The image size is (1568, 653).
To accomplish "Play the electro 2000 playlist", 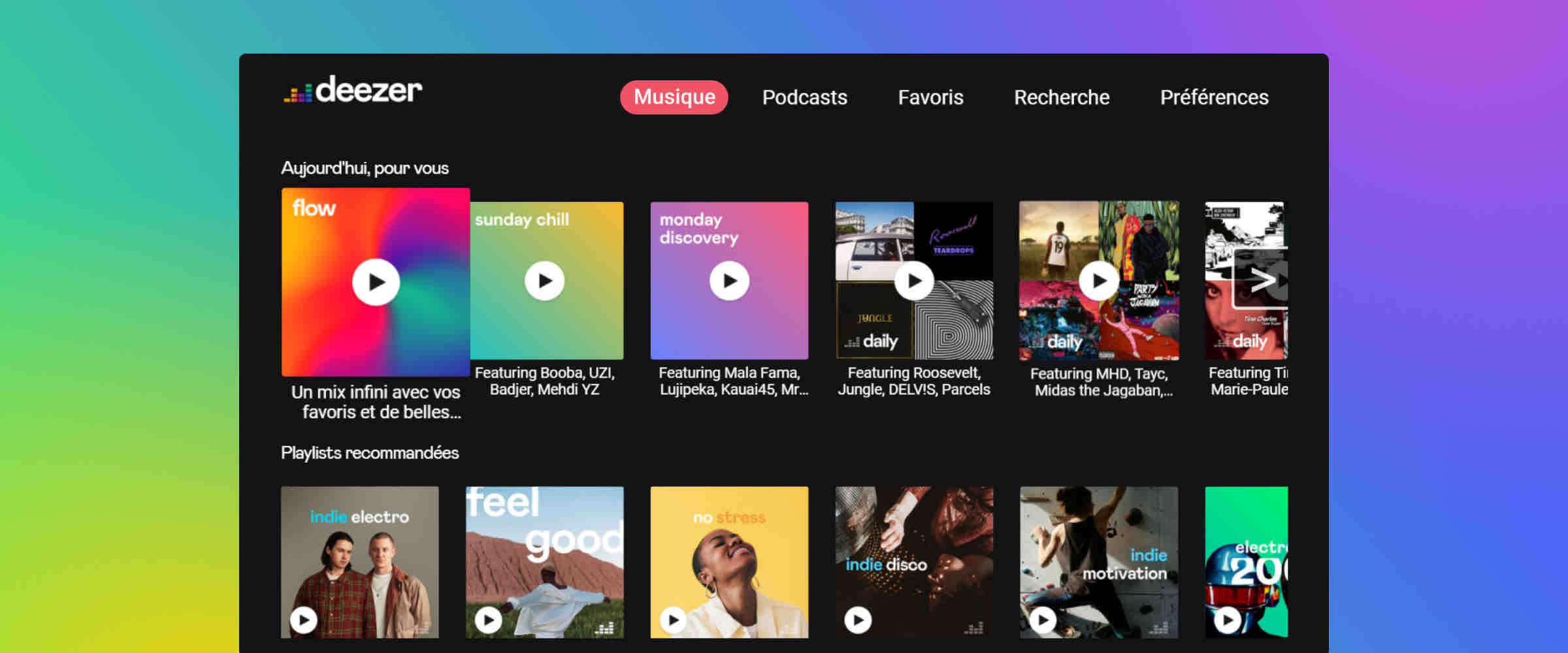I will pos(1228,619).
